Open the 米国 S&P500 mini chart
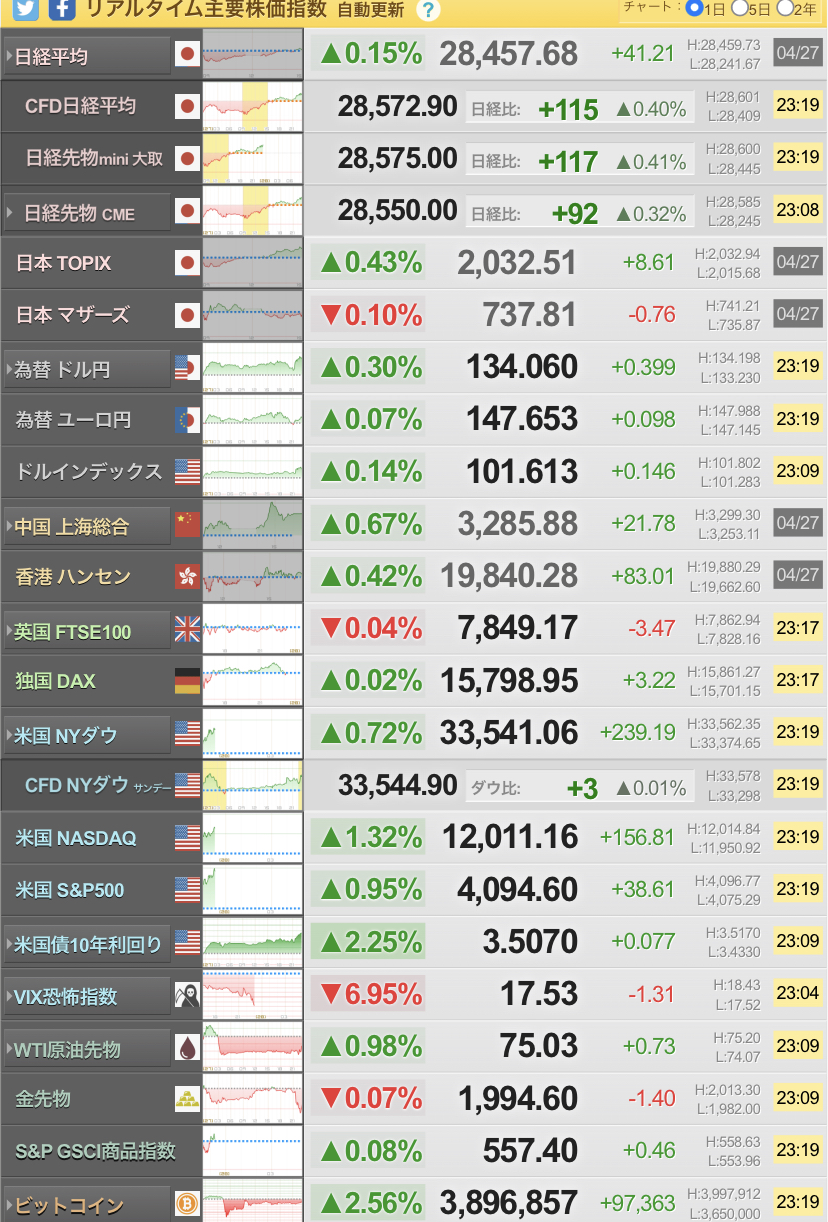 click(x=252, y=889)
